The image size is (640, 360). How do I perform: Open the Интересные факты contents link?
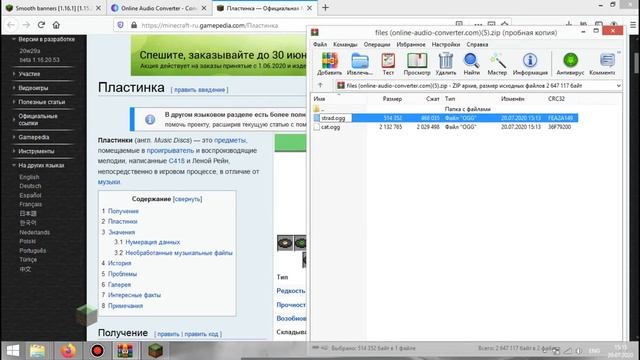(134, 295)
